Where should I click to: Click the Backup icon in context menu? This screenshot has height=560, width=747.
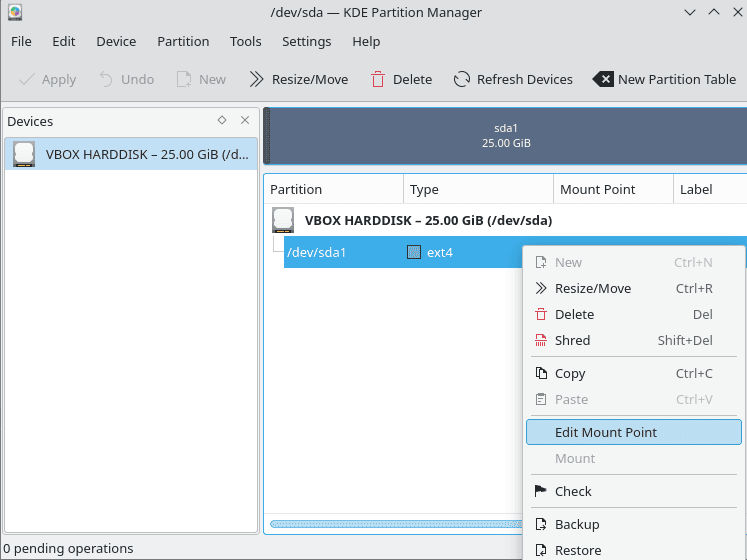(x=541, y=524)
